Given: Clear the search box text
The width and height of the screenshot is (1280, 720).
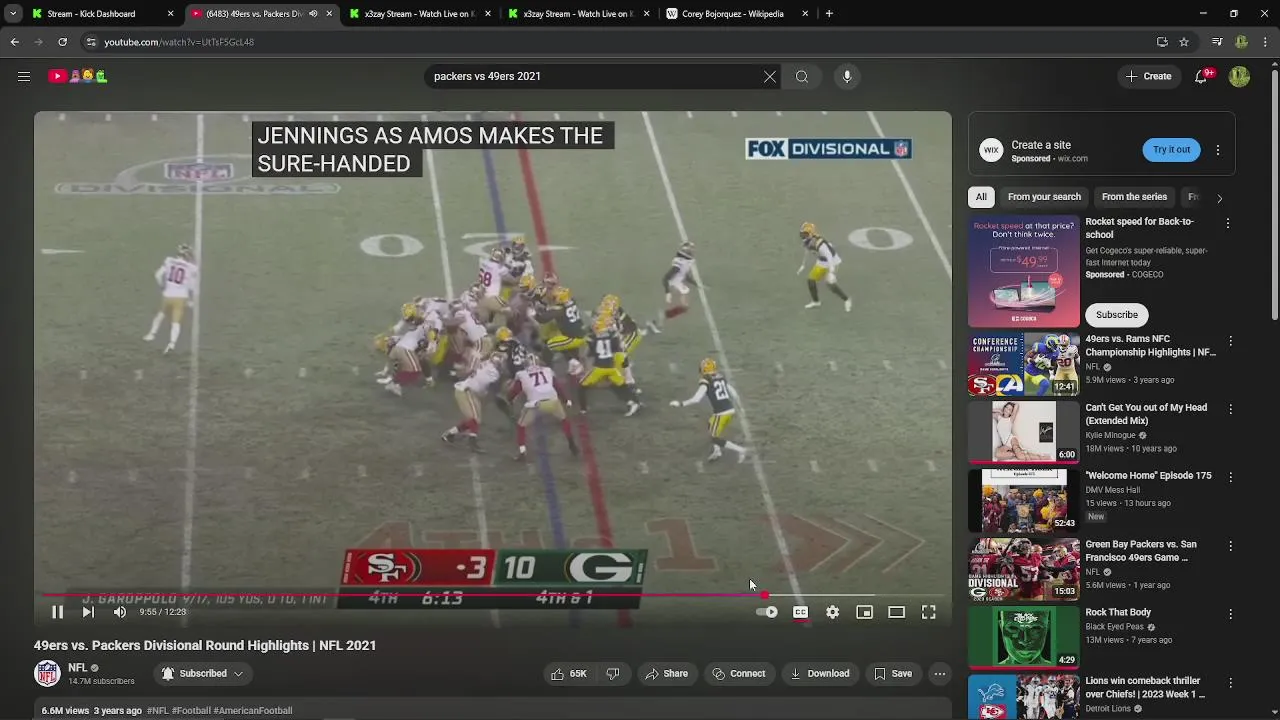Looking at the screenshot, I should tap(770, 76).
